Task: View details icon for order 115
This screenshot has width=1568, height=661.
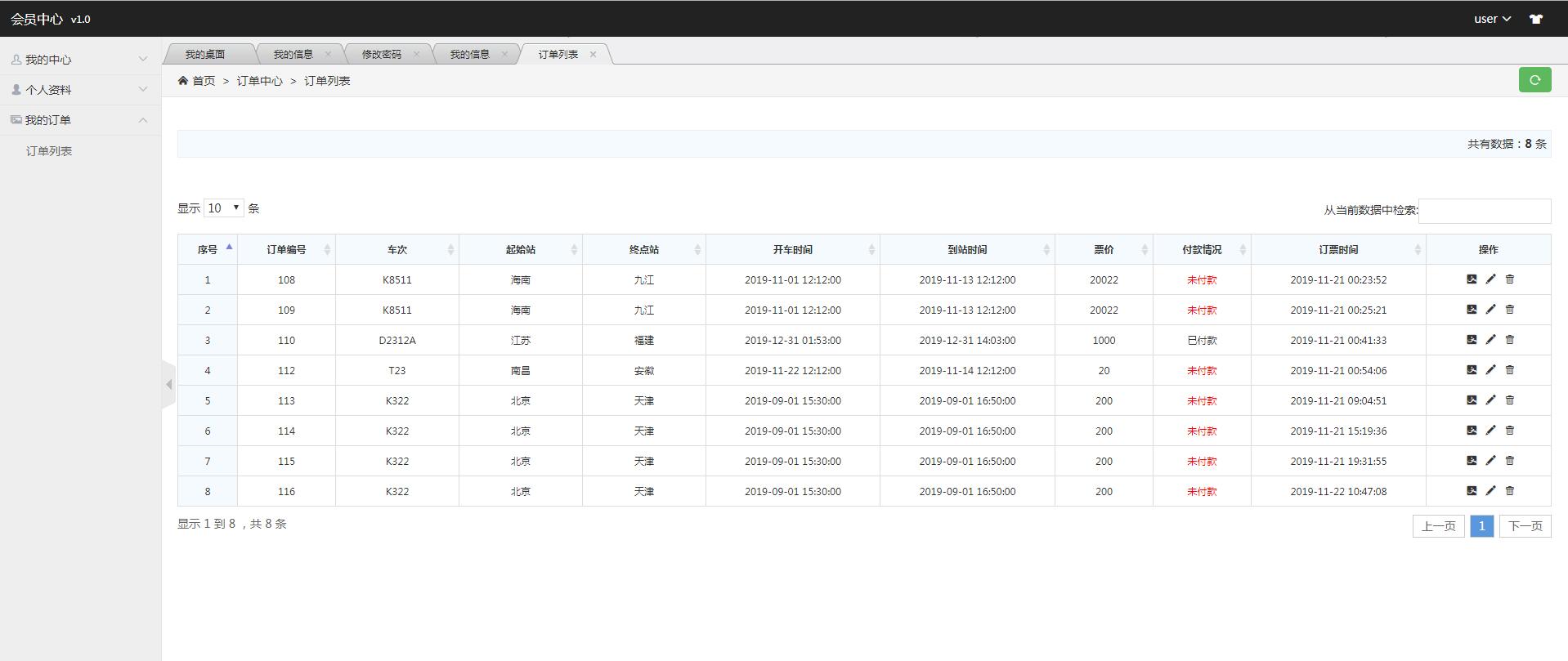Action: (x=1472, y=461)
